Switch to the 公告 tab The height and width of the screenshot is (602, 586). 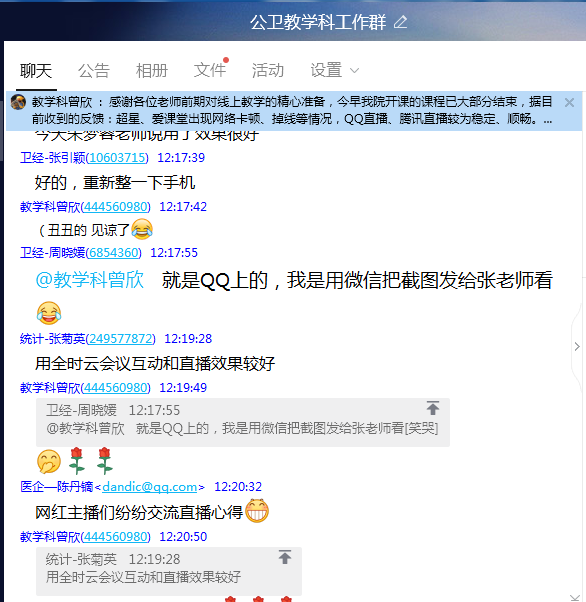coord(94,71)
